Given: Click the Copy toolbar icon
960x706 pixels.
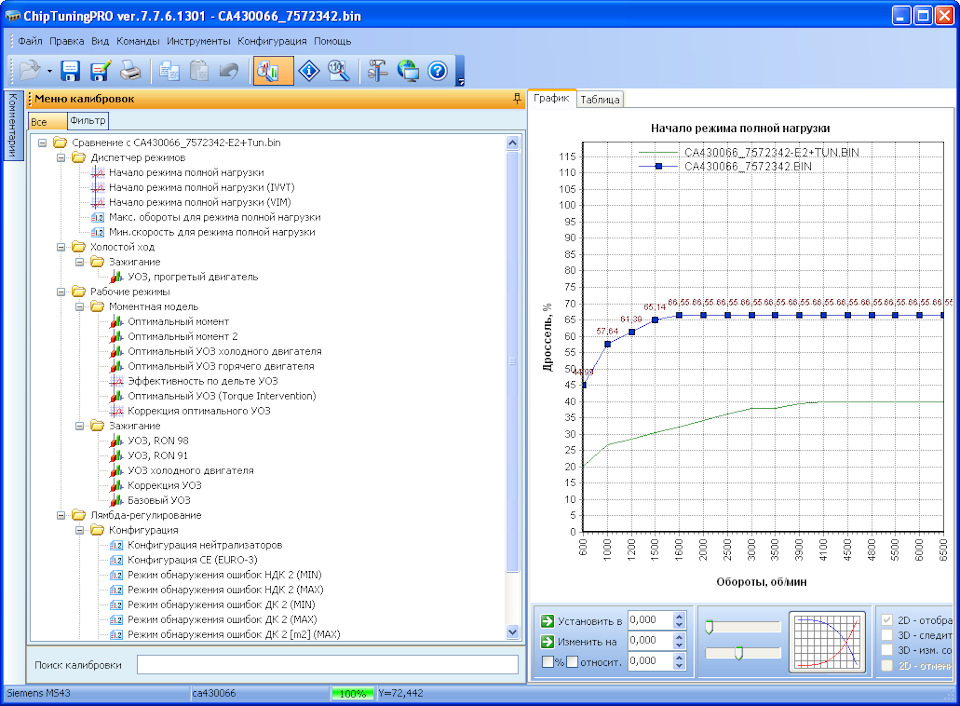Looking at the screenshot, I should point(168,70).
